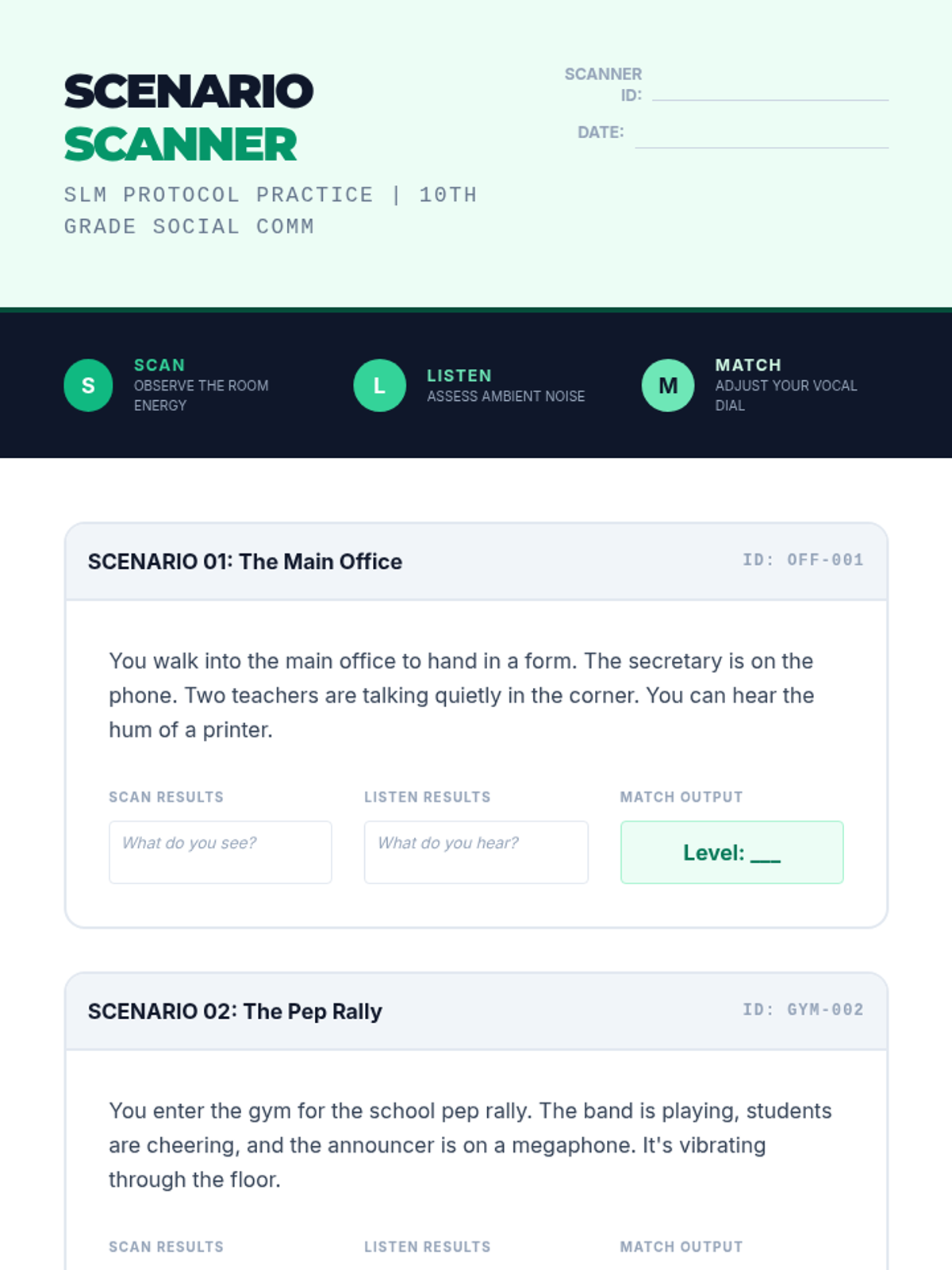This screenshot has width=952, height=1270.
Task: Select the SCAN step heading
Action: click(159, 365)
